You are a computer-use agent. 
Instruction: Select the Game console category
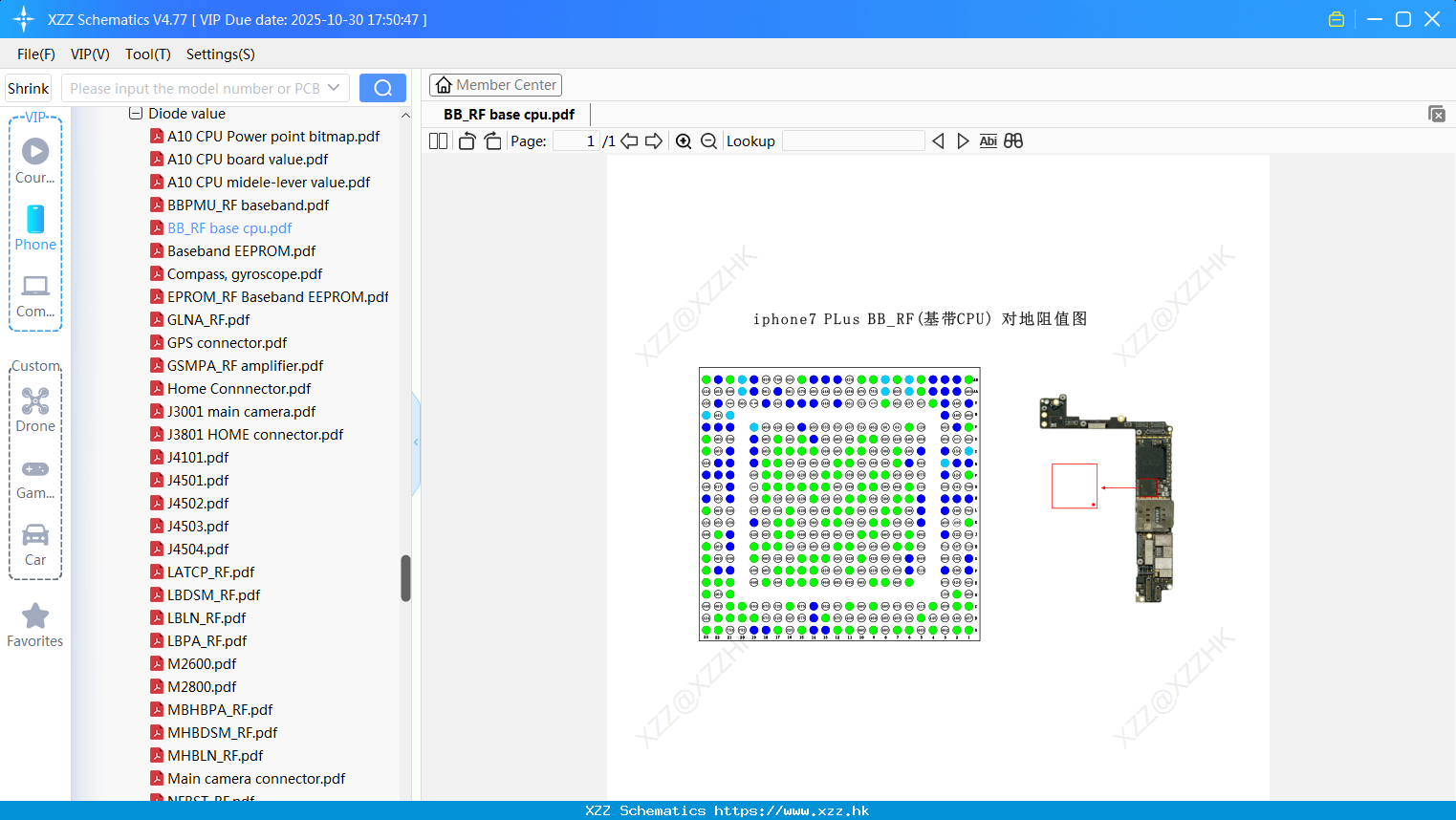tap(35, 479)
